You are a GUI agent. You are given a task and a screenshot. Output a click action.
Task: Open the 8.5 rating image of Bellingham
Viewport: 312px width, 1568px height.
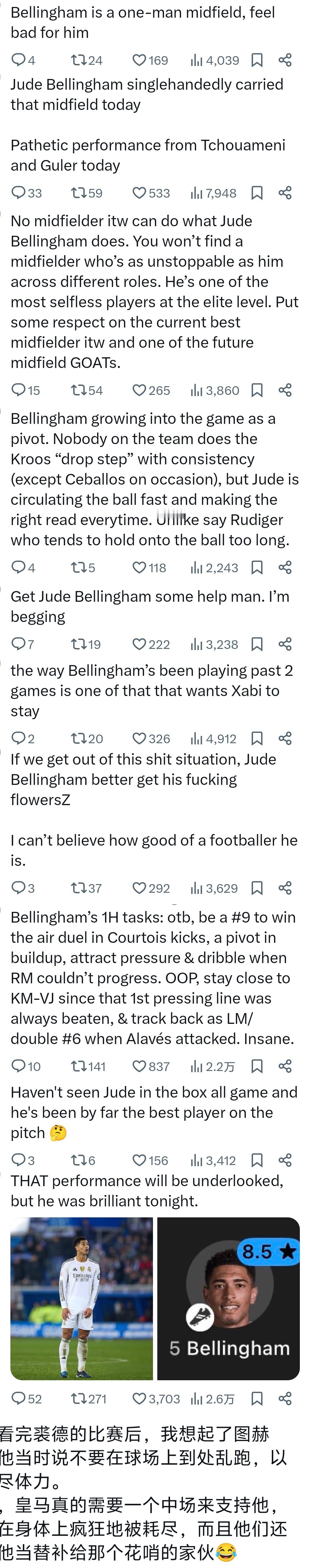point(228,1298)
